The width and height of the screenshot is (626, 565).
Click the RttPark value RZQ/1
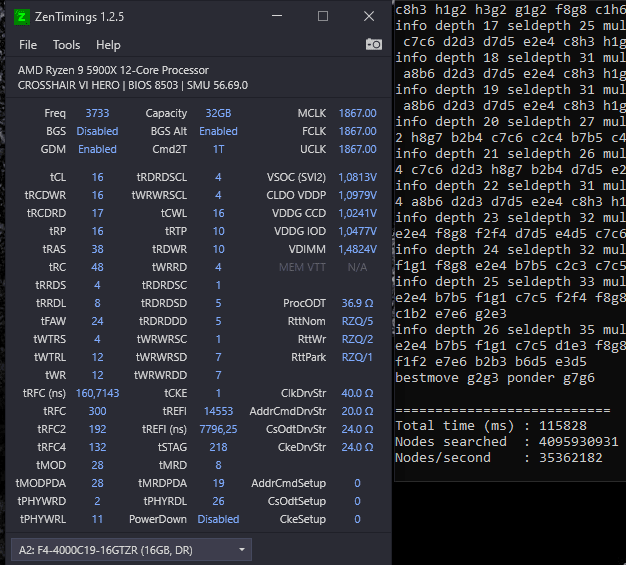click(357, 357)
